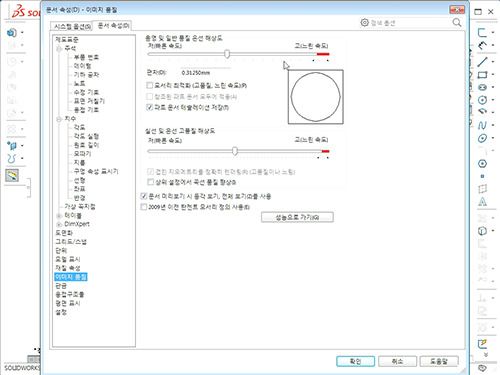500x375 pixels.
Task: Select '용접구조물' in the tree
Action: coord(70,294)
